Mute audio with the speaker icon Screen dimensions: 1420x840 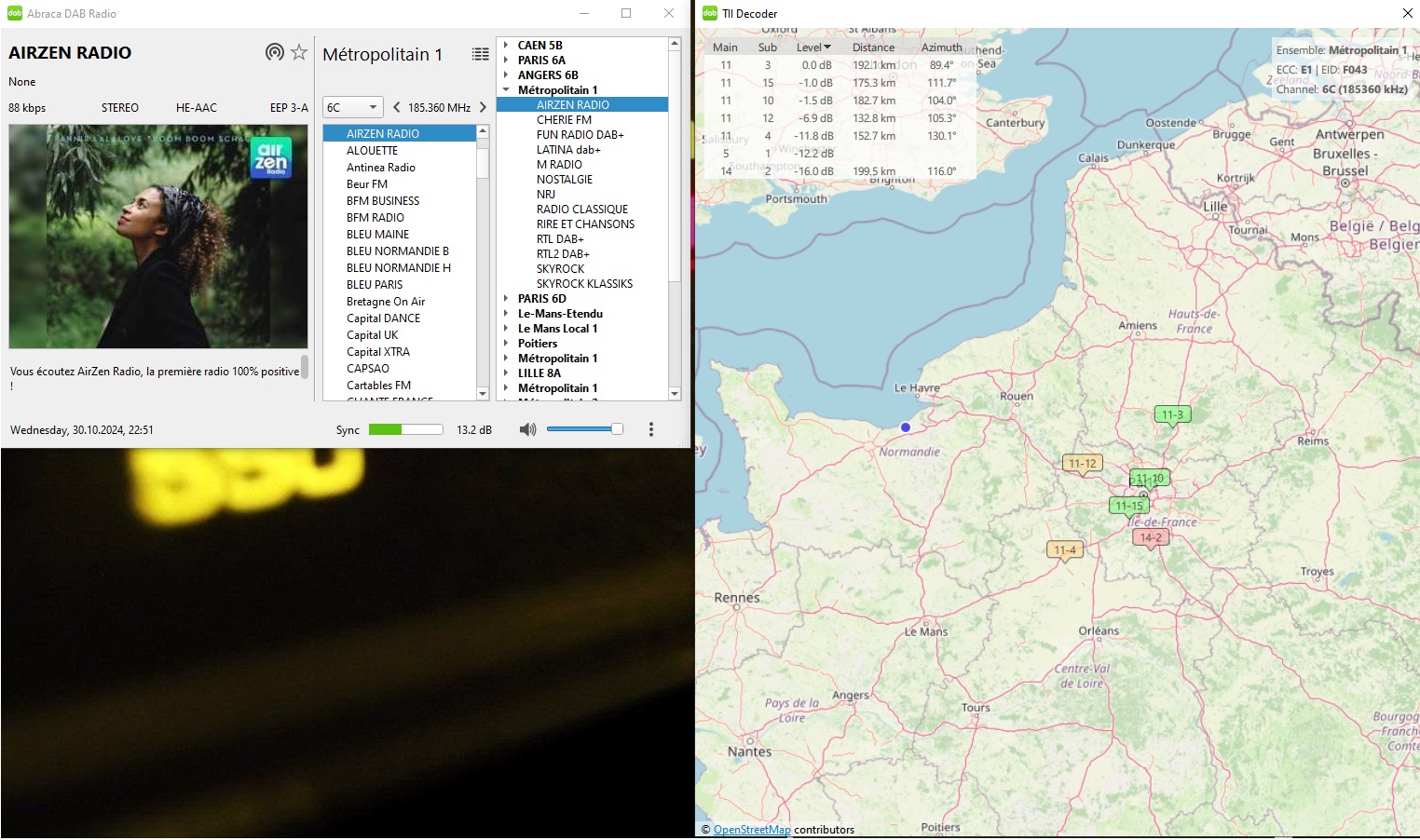527,429
